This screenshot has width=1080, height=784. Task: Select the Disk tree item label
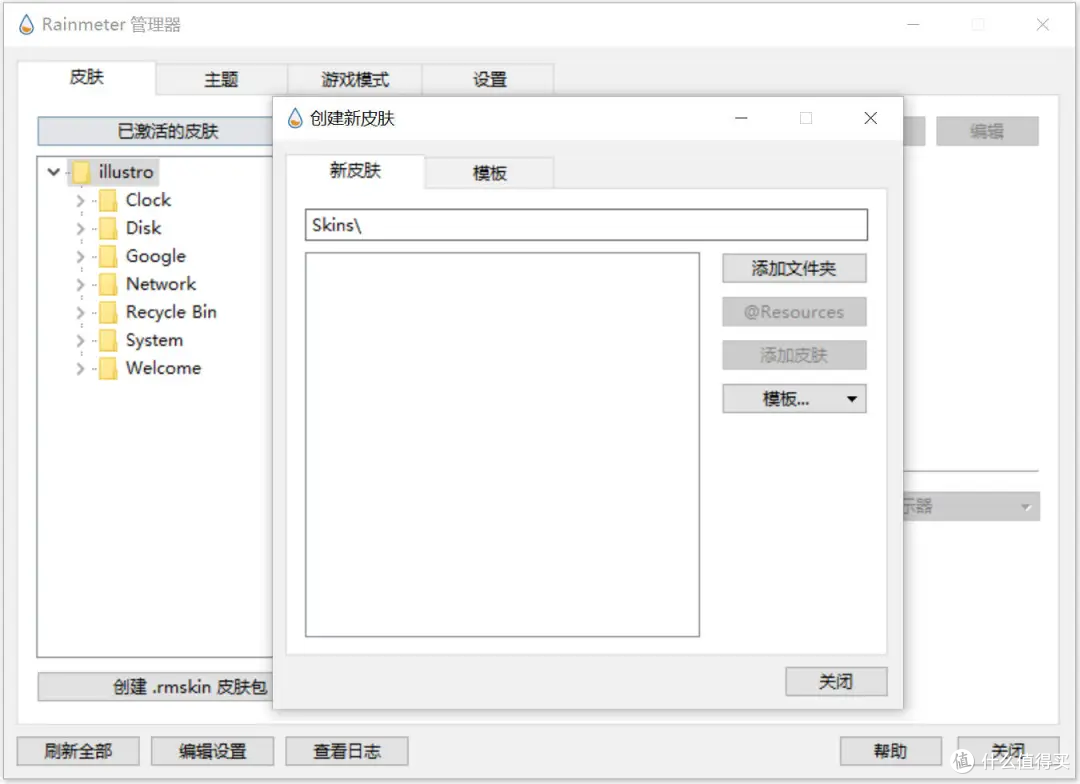click(143, 228)
